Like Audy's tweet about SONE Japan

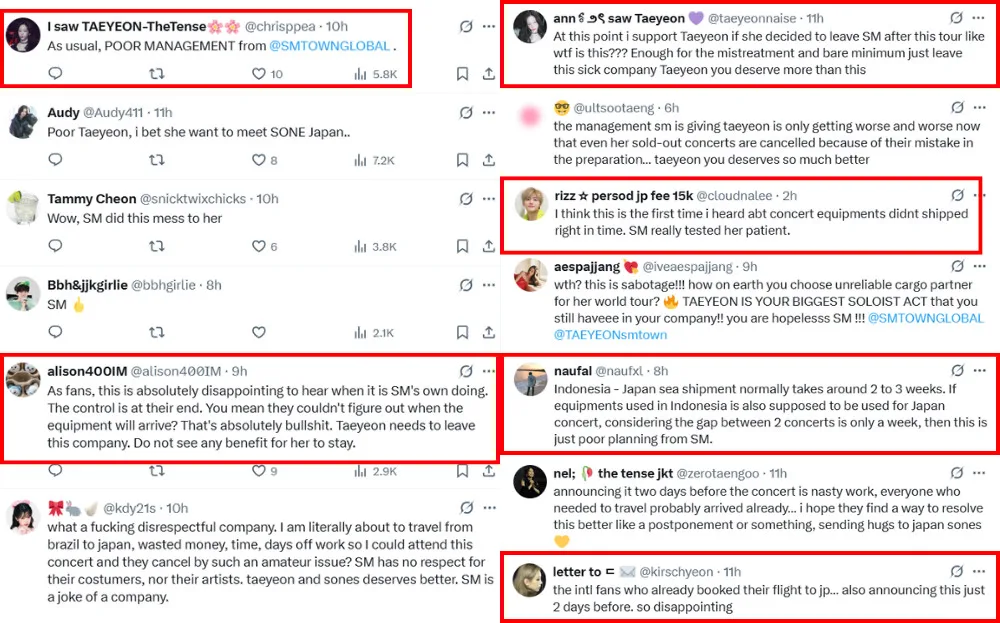[258, 160]
